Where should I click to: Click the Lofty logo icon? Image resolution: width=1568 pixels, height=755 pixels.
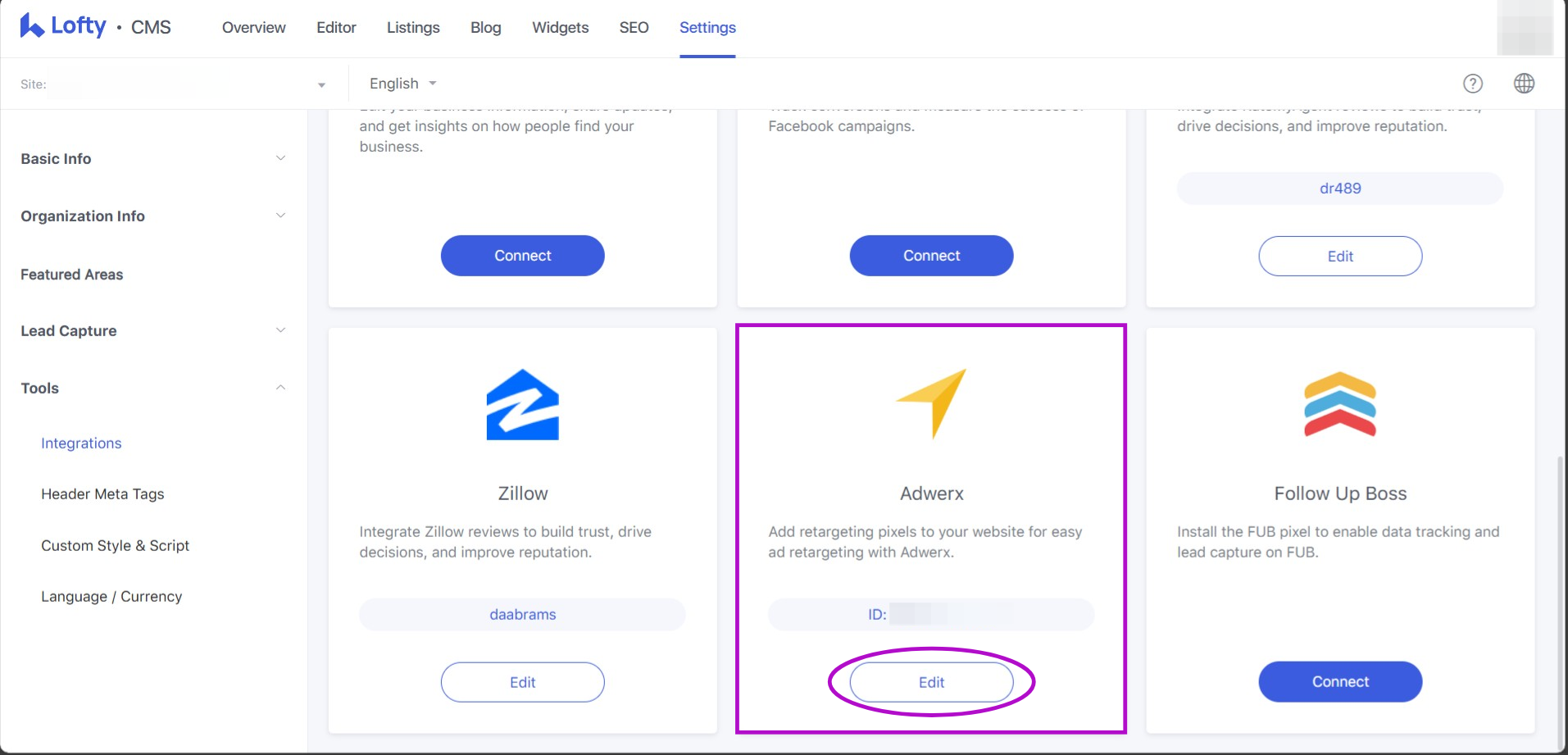coord(32,26)
